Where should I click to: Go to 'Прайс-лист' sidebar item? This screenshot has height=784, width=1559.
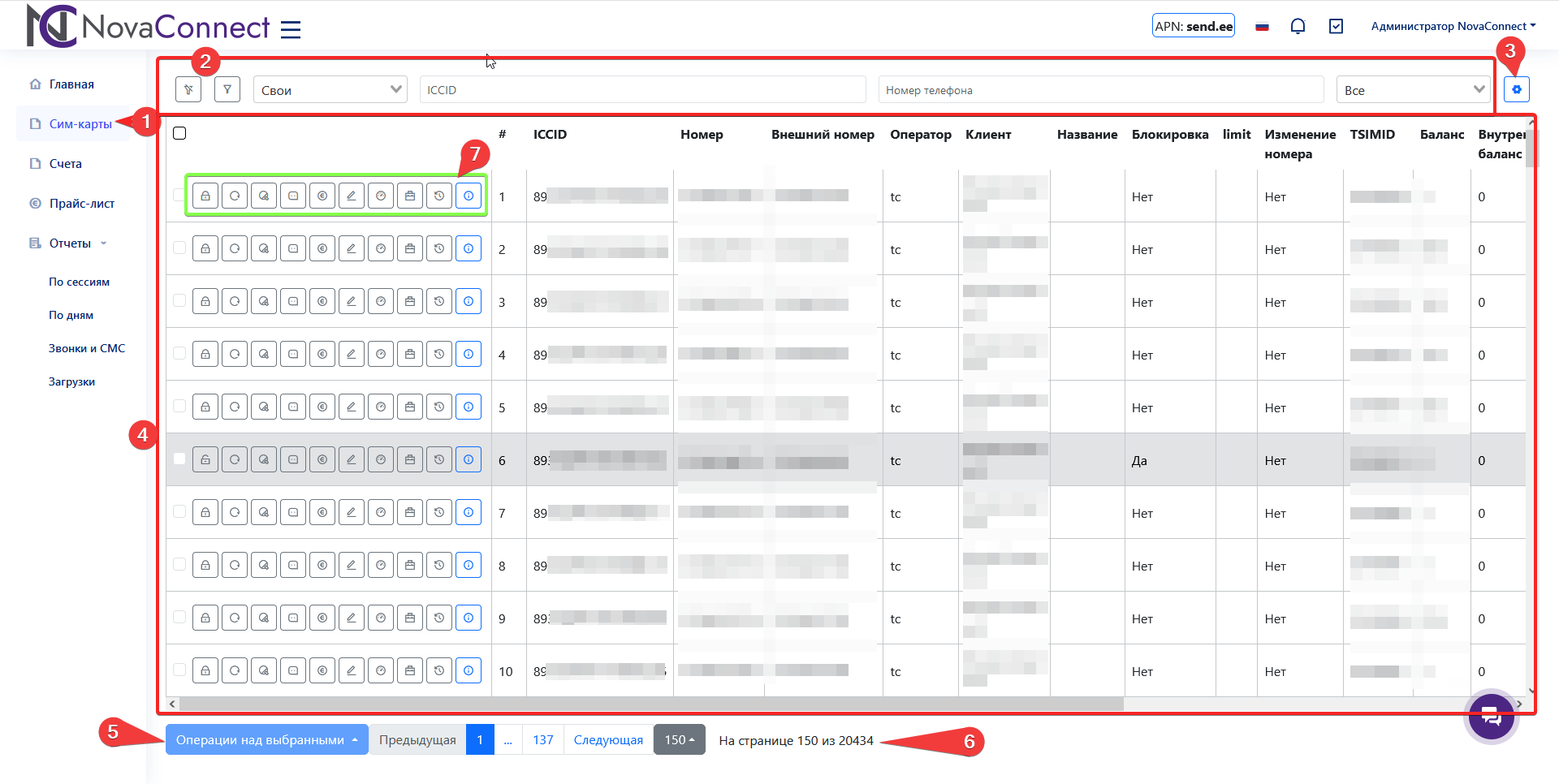81,203
